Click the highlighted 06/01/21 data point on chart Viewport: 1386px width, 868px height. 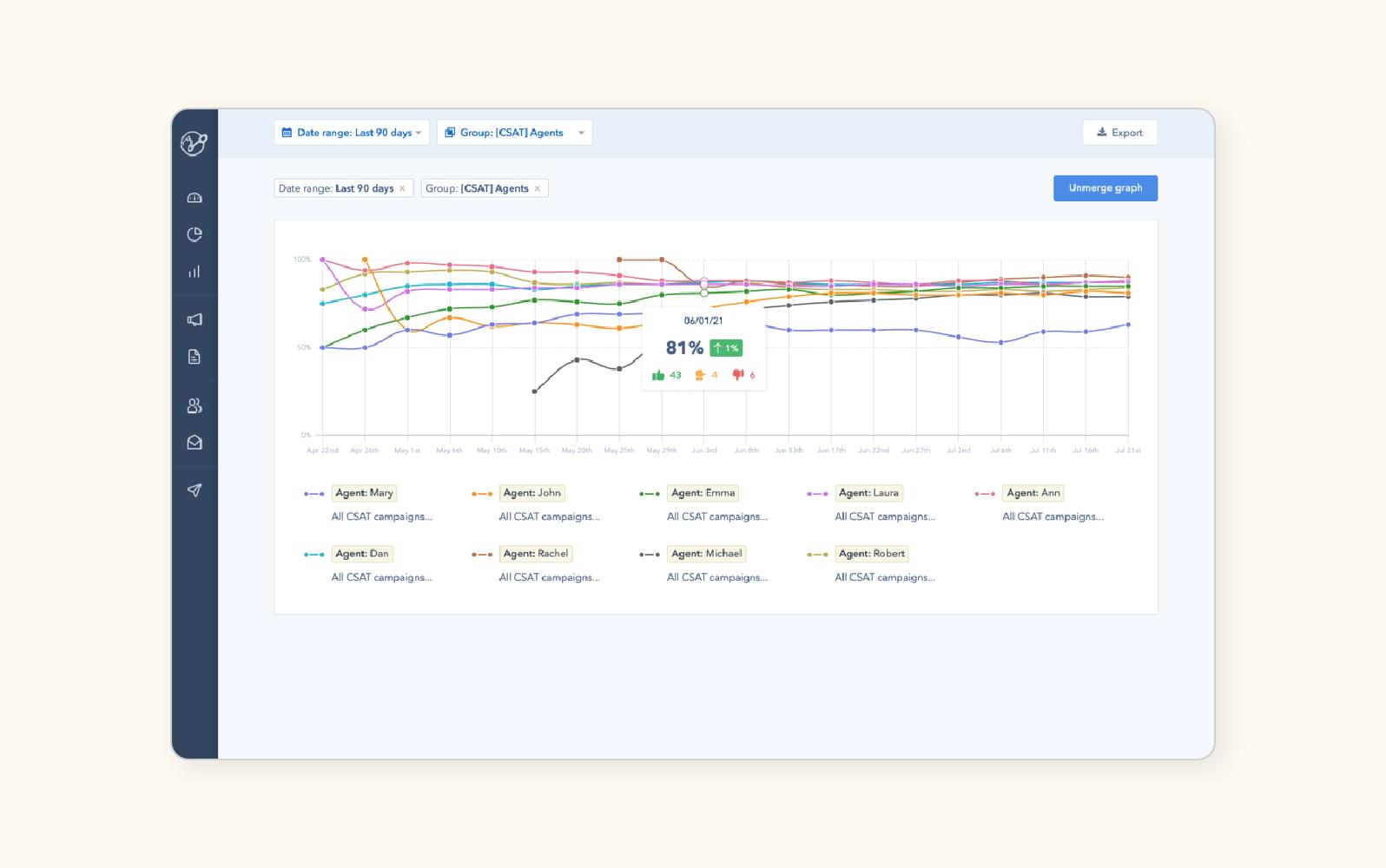coord(704,293)
